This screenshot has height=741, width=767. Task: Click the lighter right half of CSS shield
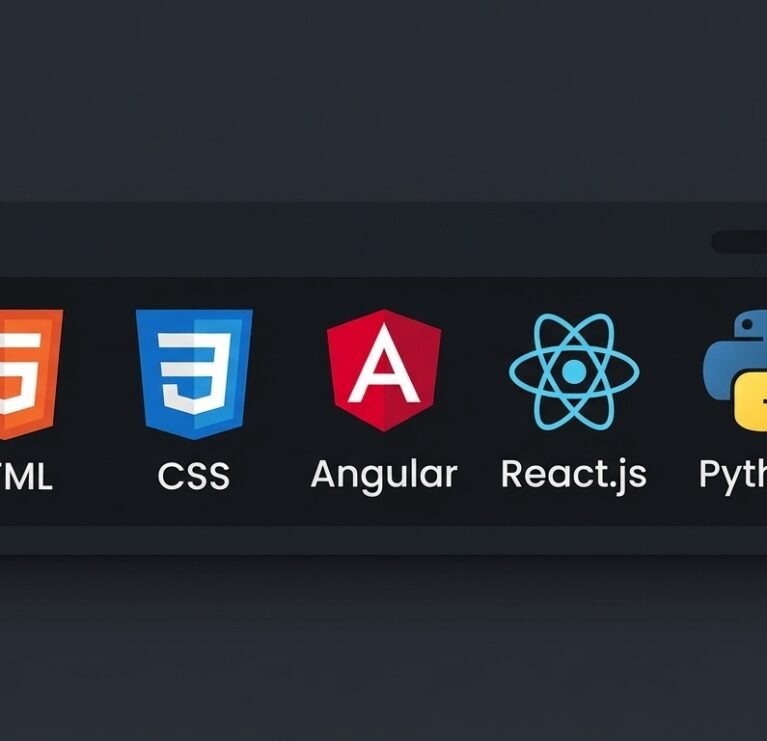click(x=224, y=374)
